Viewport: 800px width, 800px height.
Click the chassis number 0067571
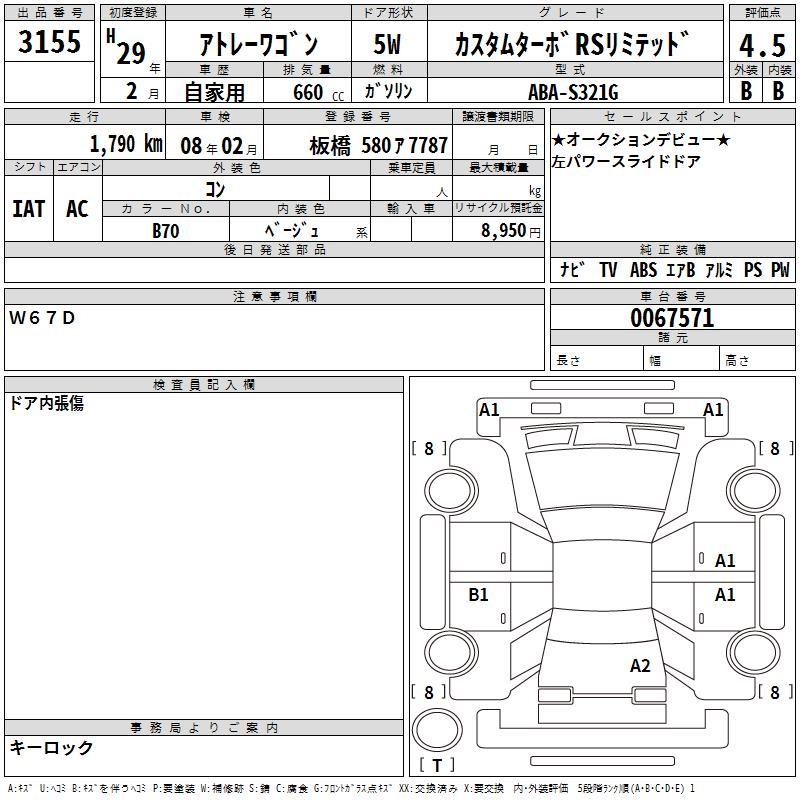point(672,318)
